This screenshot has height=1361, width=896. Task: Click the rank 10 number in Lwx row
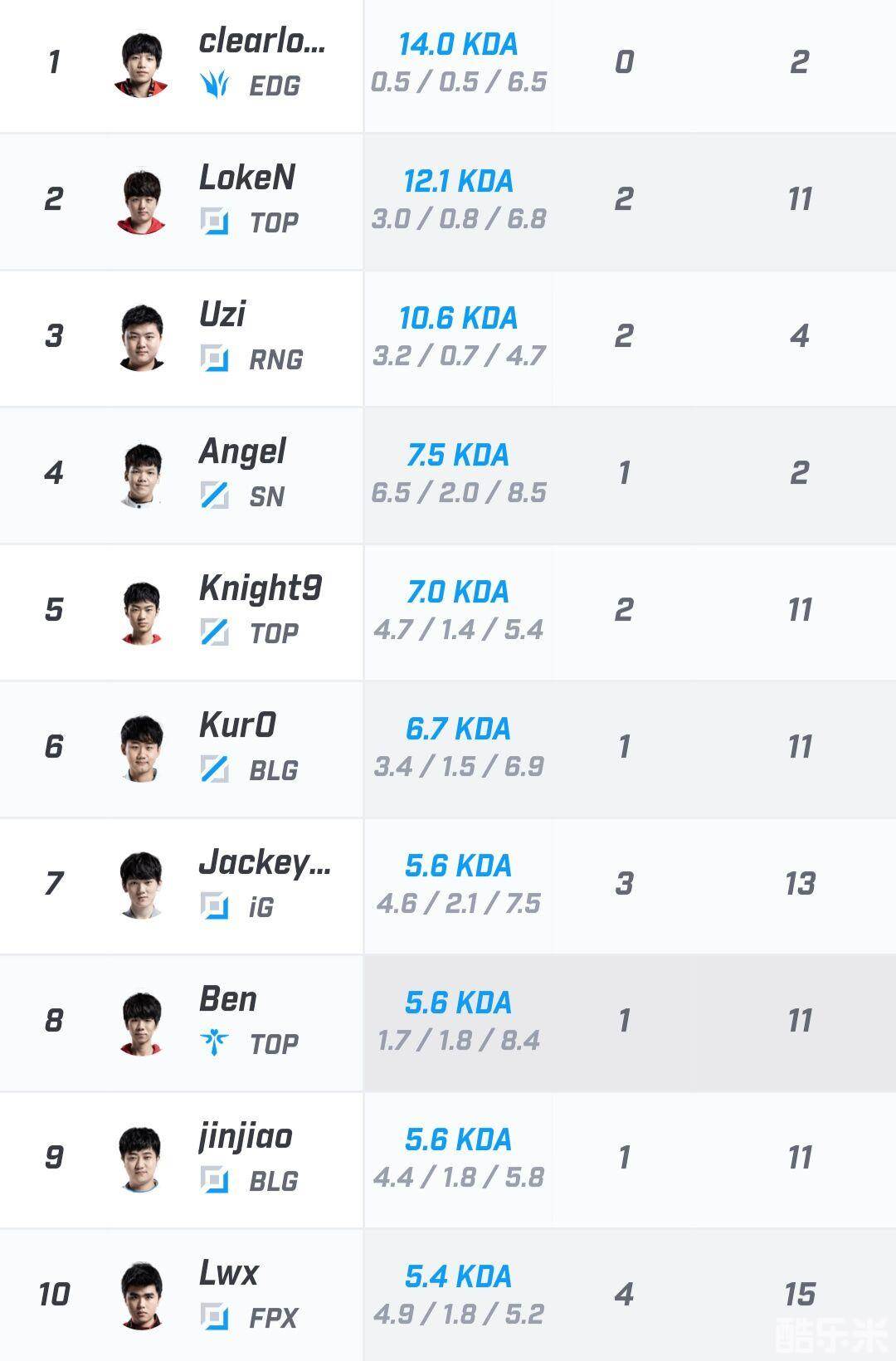pos(54,1294)
